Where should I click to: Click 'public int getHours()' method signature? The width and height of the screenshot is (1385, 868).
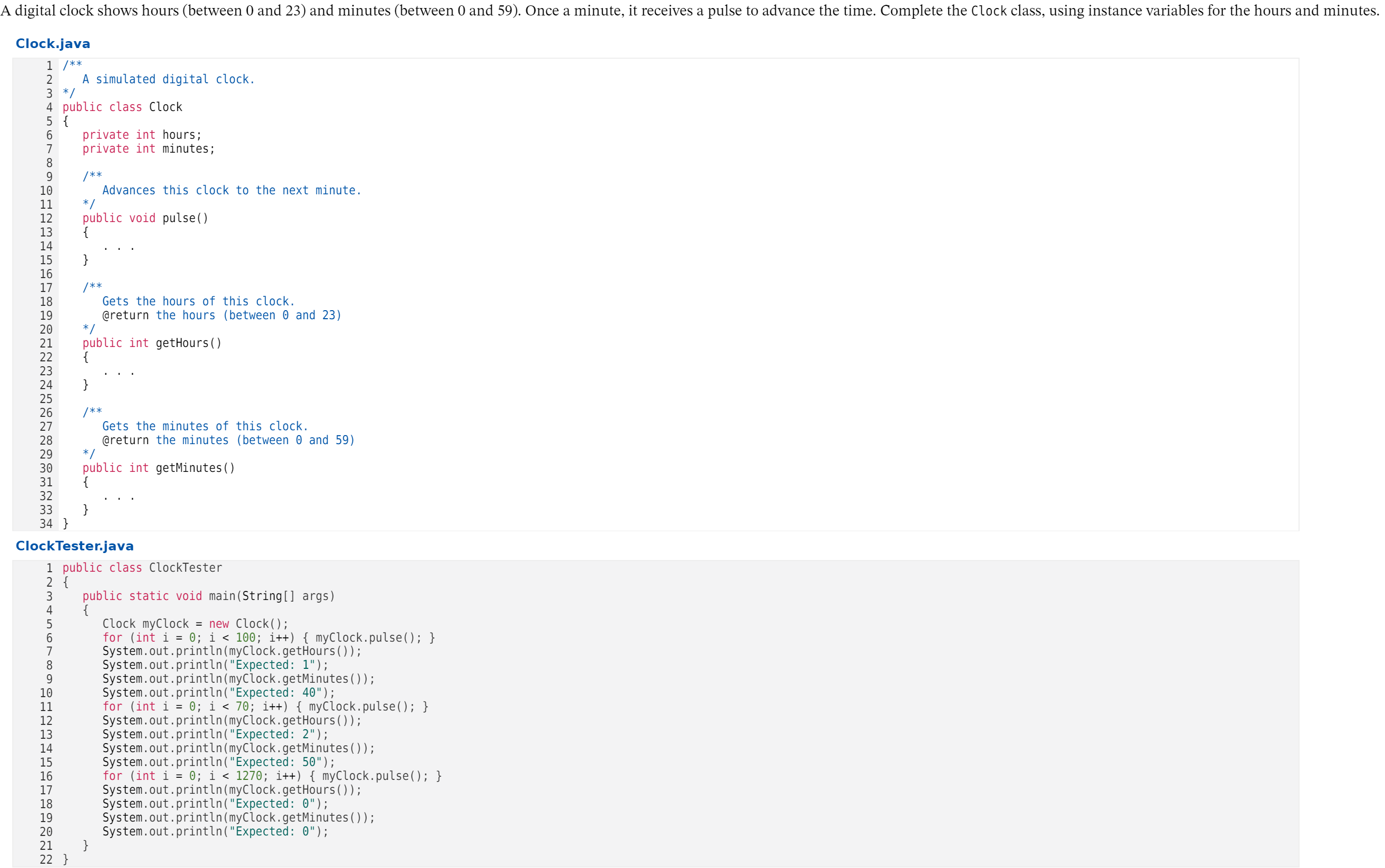pyautogui.click(x=152, y=343)
